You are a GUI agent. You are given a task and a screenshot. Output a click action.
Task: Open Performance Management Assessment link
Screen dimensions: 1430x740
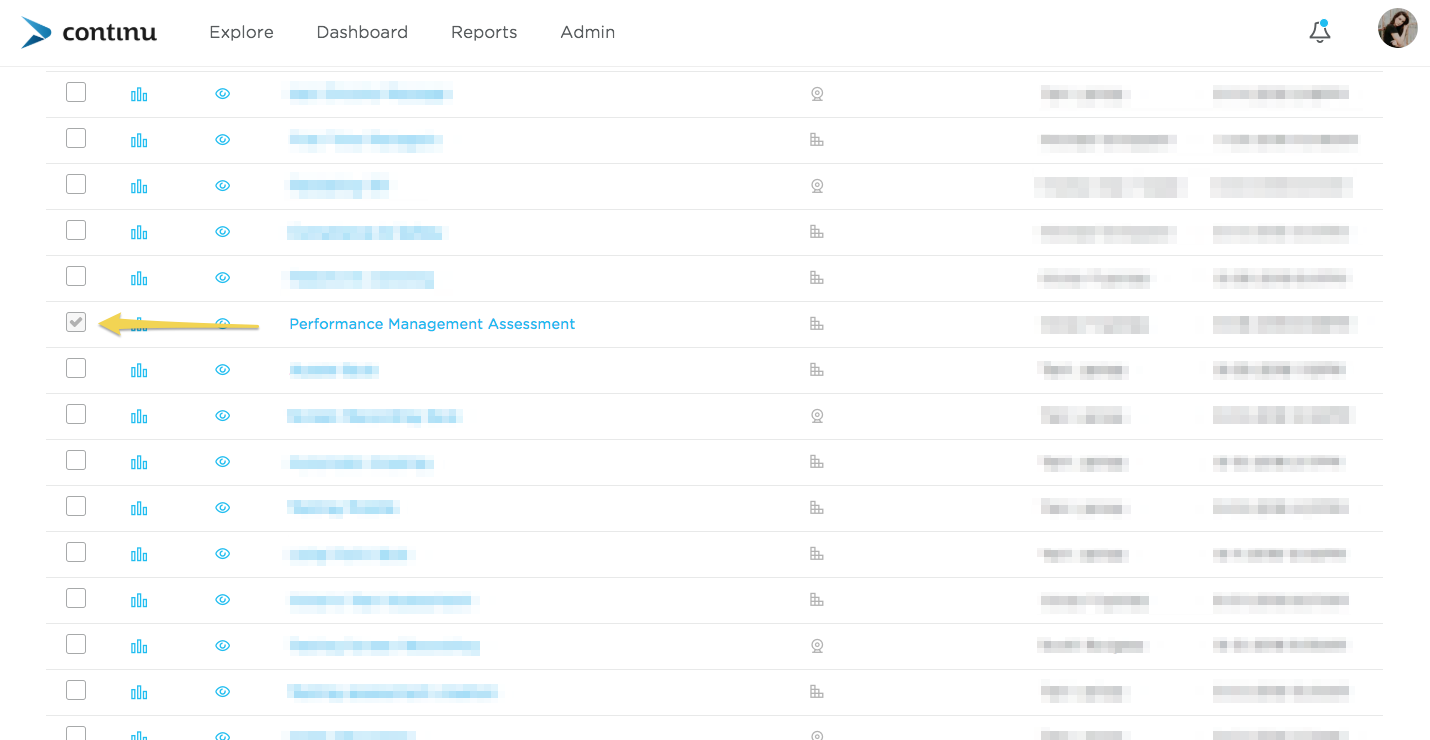point(432,324)
